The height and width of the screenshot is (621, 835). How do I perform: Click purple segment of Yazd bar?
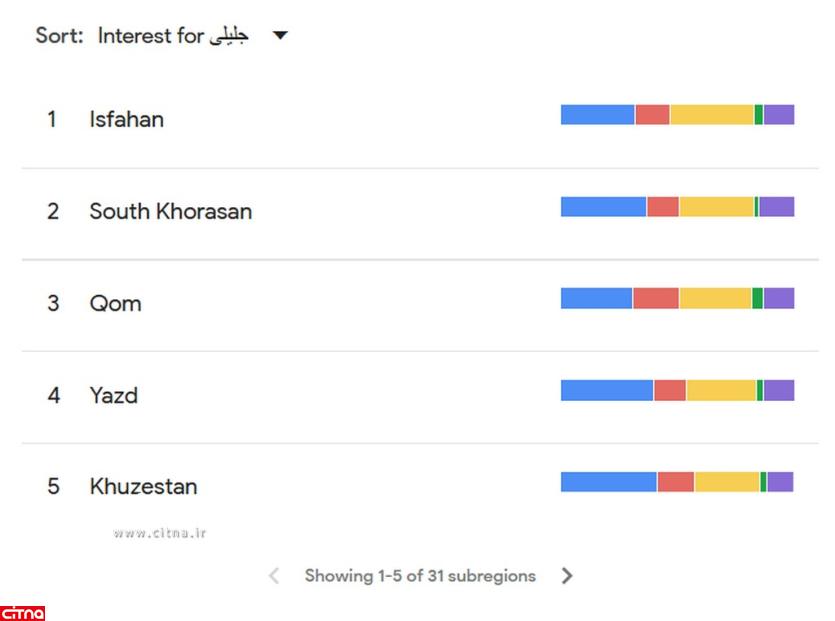point(778,390)
